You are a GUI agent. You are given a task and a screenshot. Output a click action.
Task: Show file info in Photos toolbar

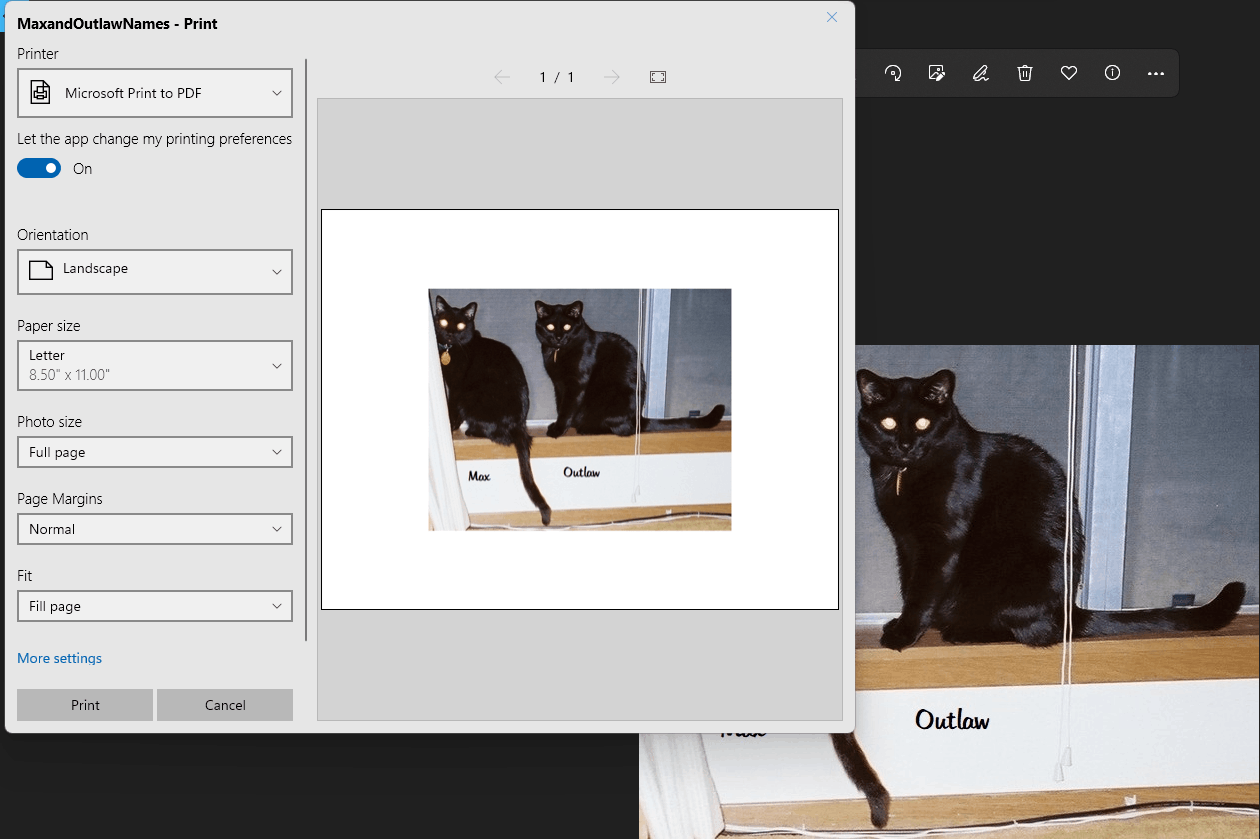point(1112,73)
